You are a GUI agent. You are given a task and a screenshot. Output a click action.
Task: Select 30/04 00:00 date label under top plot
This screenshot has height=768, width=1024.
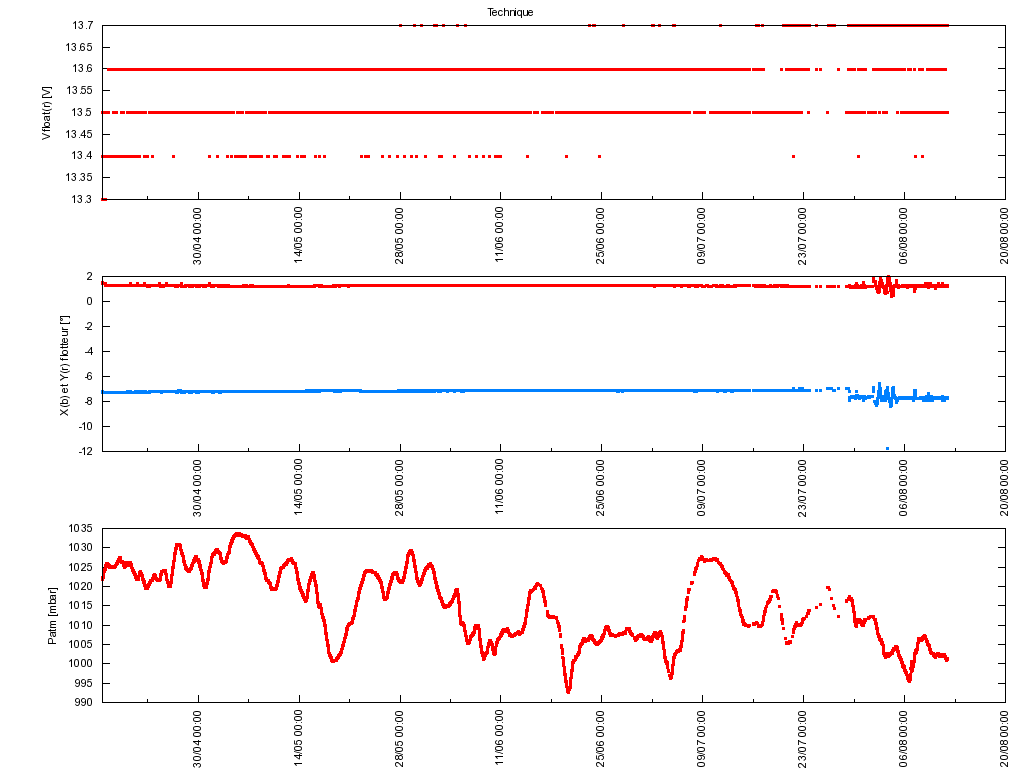pyautogui.click(x=198, y=236)
